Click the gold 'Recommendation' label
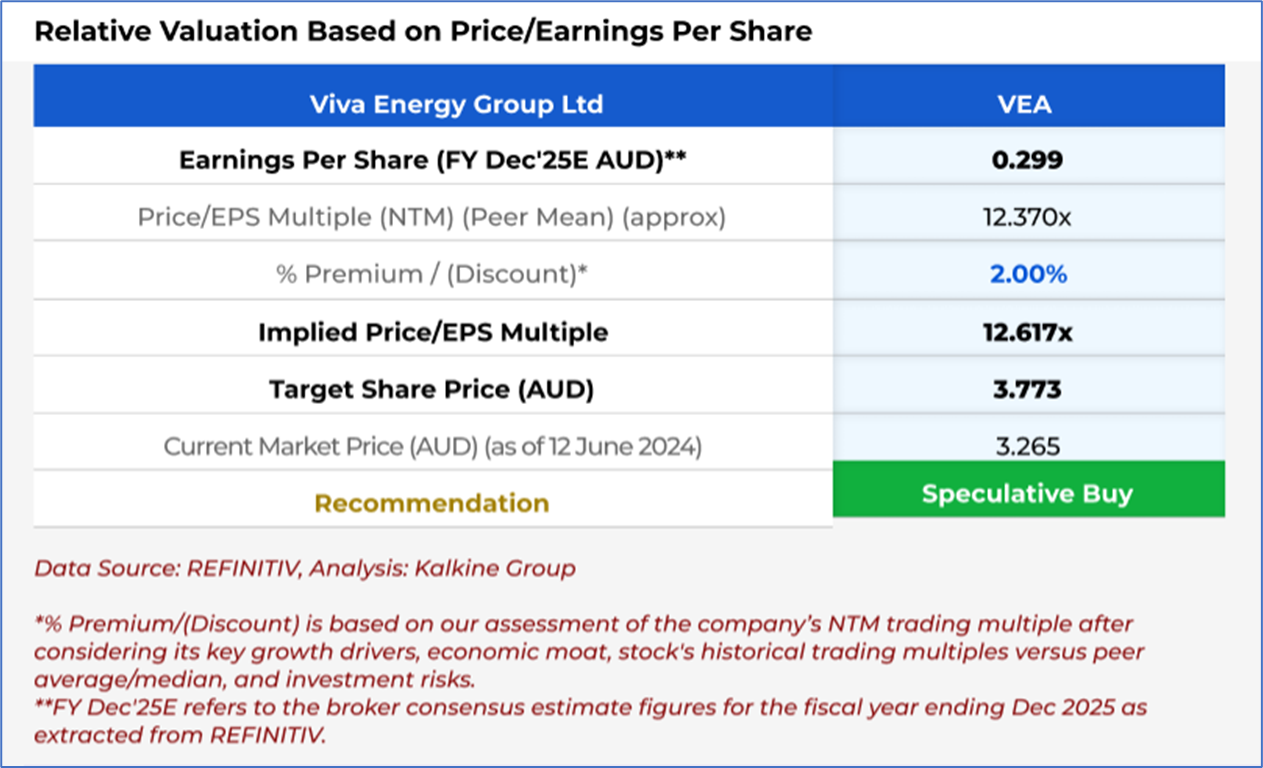 pos(432,503)
